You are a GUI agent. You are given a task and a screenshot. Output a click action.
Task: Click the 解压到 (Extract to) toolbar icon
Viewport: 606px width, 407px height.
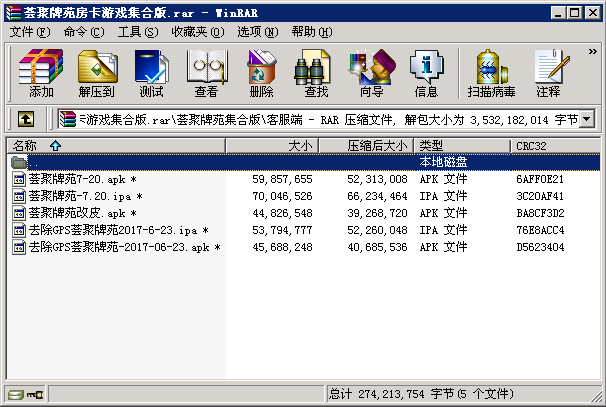click(96, 73)
